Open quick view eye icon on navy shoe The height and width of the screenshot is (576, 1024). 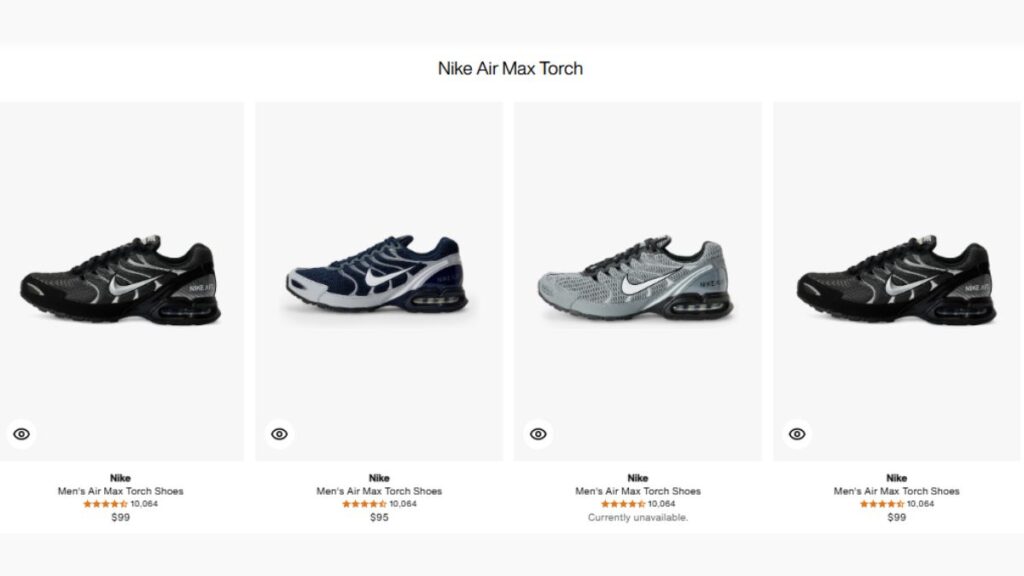tap(279, 434)
